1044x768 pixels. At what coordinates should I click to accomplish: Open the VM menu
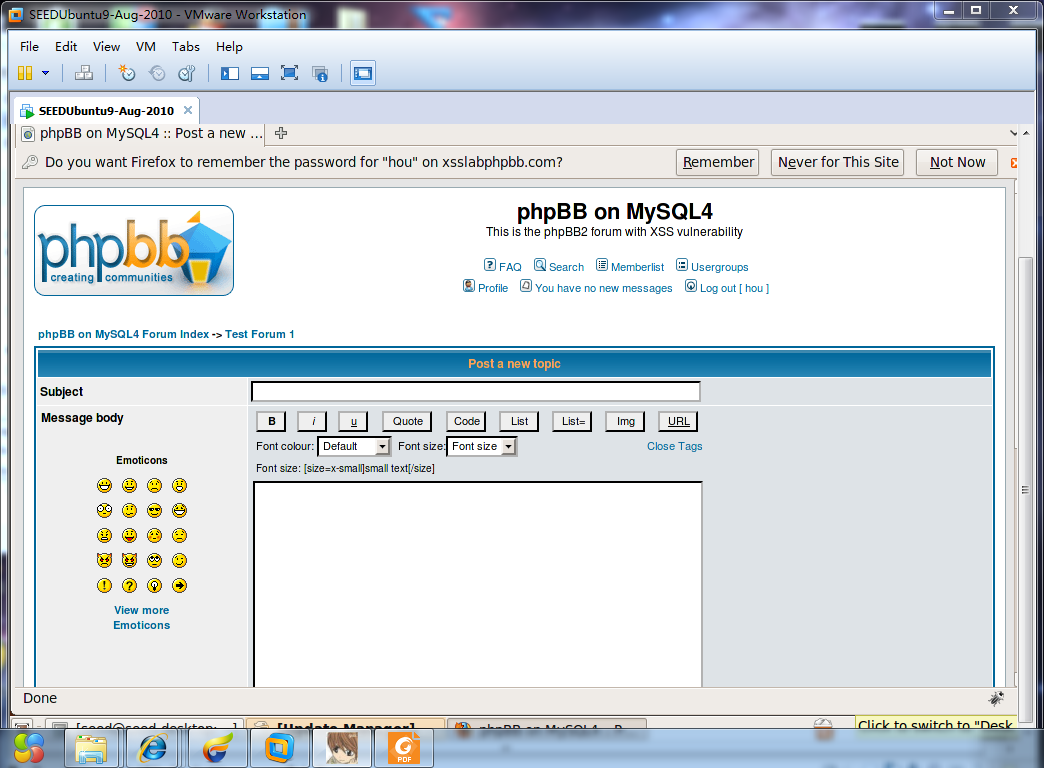tap(146, 47)
